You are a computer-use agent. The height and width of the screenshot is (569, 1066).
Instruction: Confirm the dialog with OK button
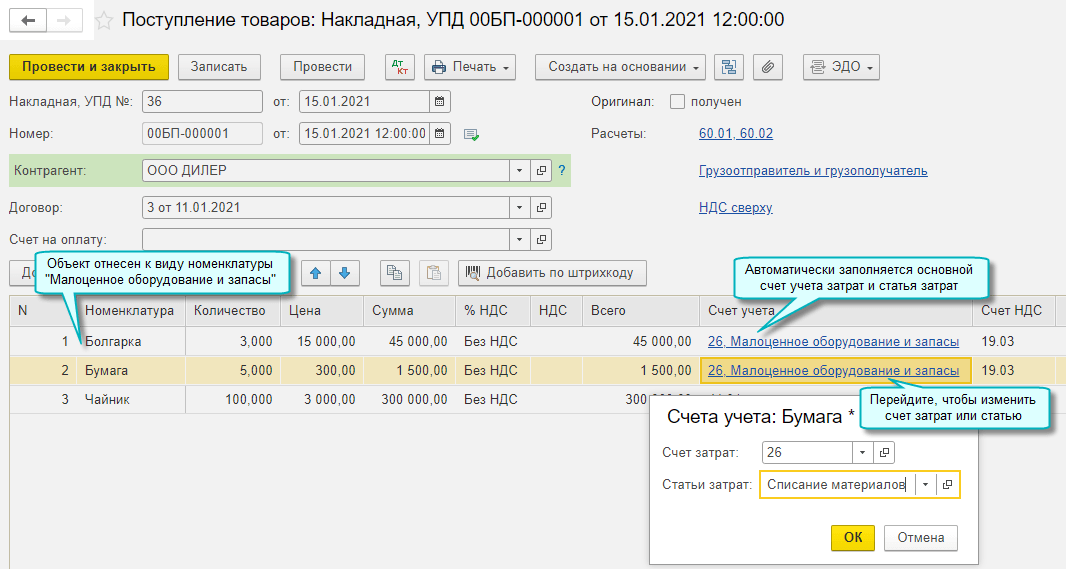tap(852, 537)
